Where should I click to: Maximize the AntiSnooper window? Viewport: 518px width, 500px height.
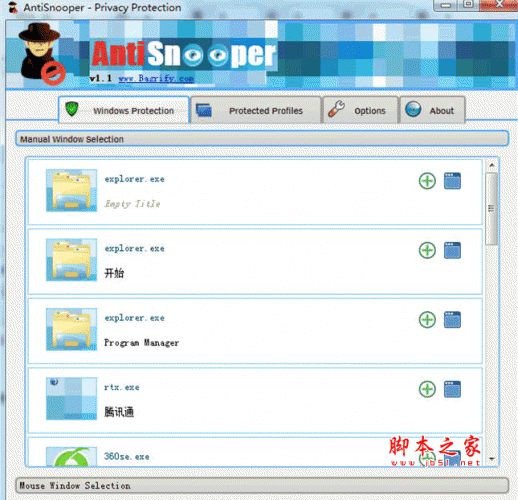tap(468, 5)
